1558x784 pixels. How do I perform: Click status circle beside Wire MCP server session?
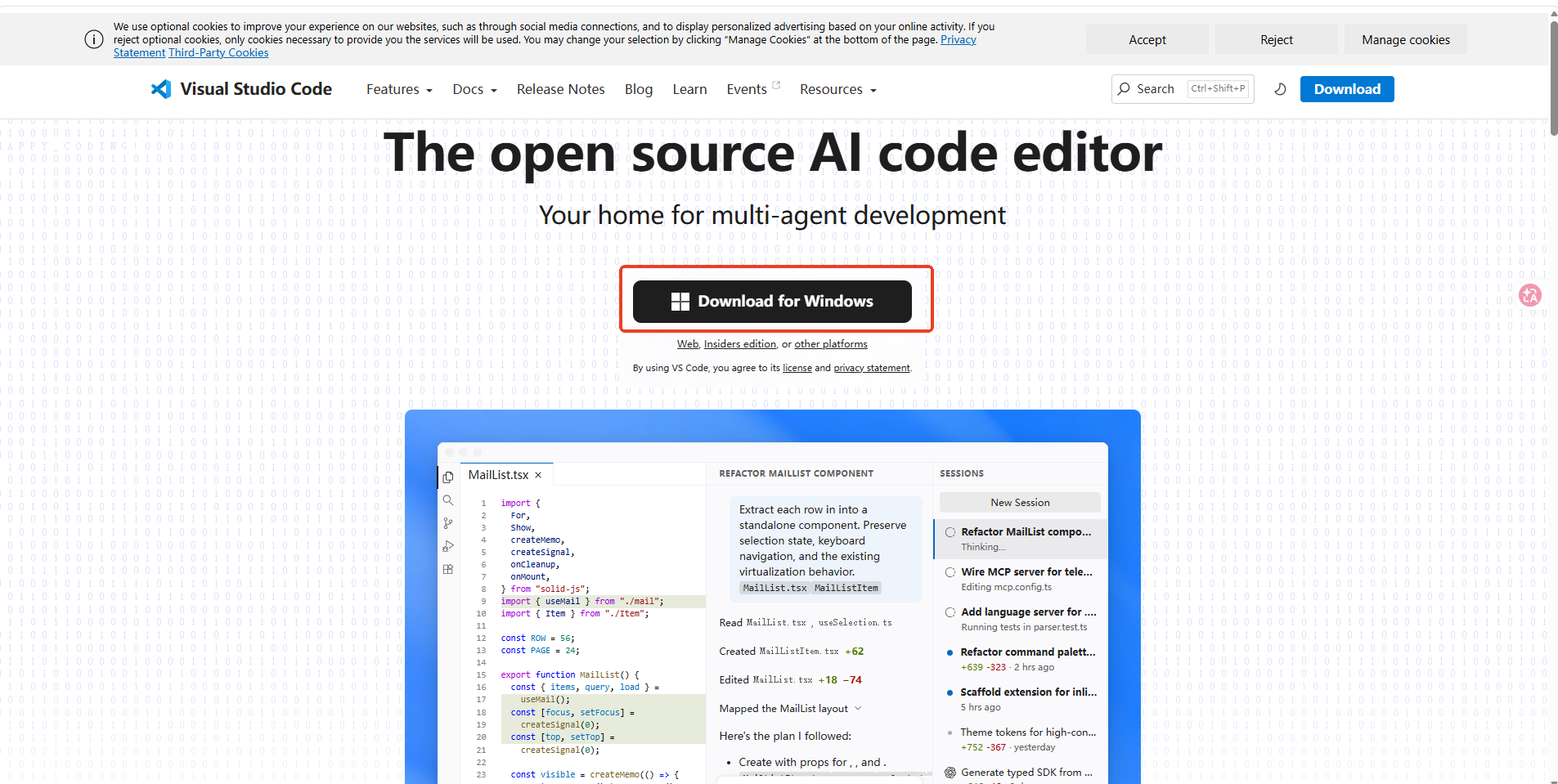950,572
